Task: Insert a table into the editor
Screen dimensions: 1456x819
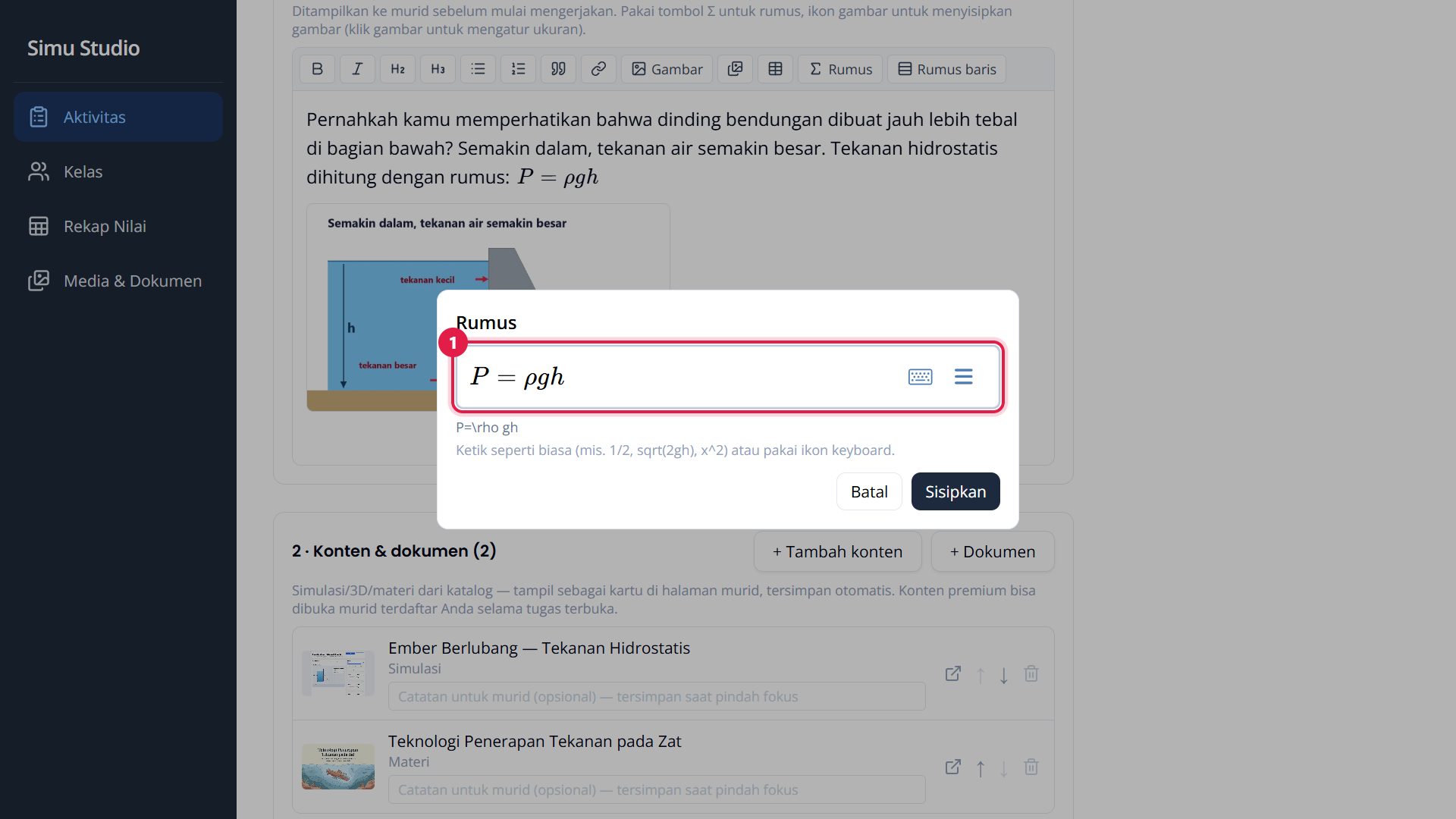Action: pos(775,69)
